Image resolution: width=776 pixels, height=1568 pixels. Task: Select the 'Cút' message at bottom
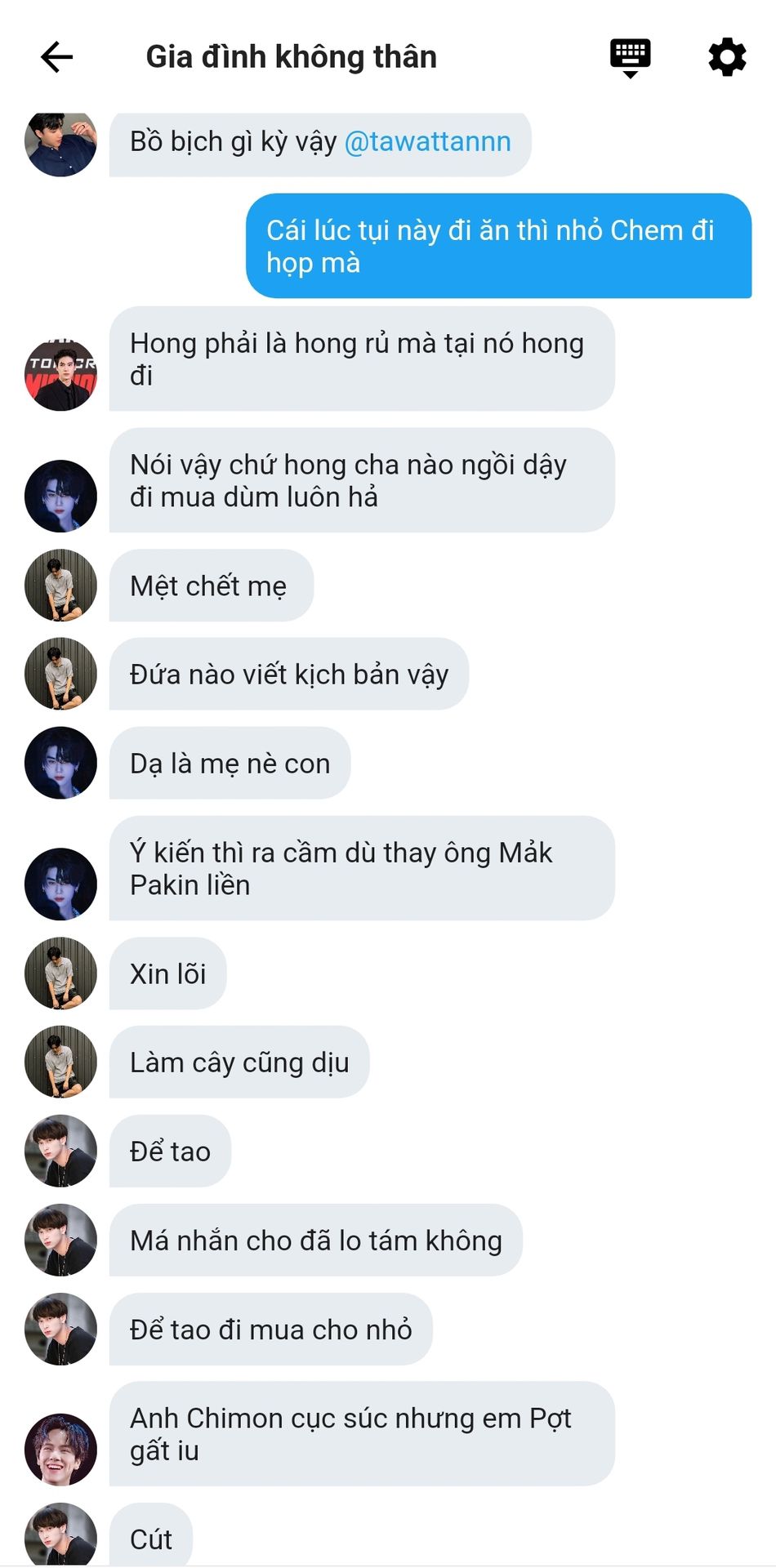click(x=151, y=1535)
